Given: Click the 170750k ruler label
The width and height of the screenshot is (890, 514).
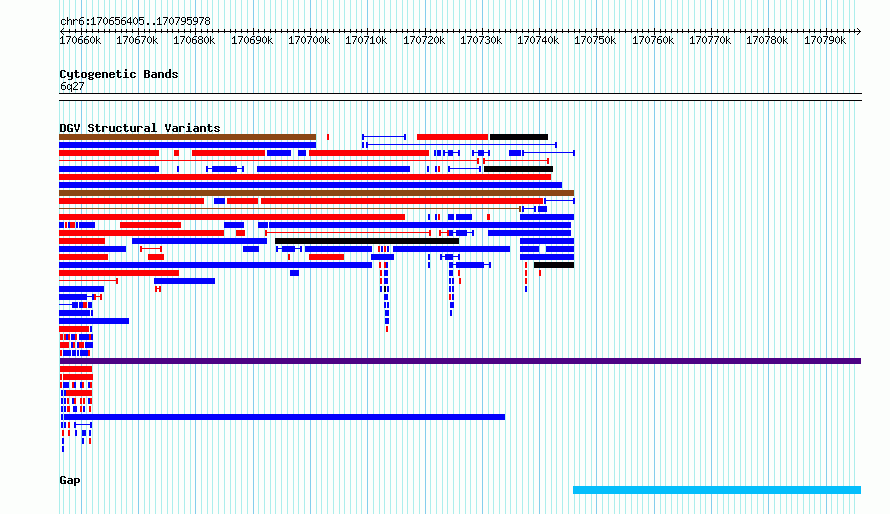Looking at the screenshot, I should tap(595, 41).
